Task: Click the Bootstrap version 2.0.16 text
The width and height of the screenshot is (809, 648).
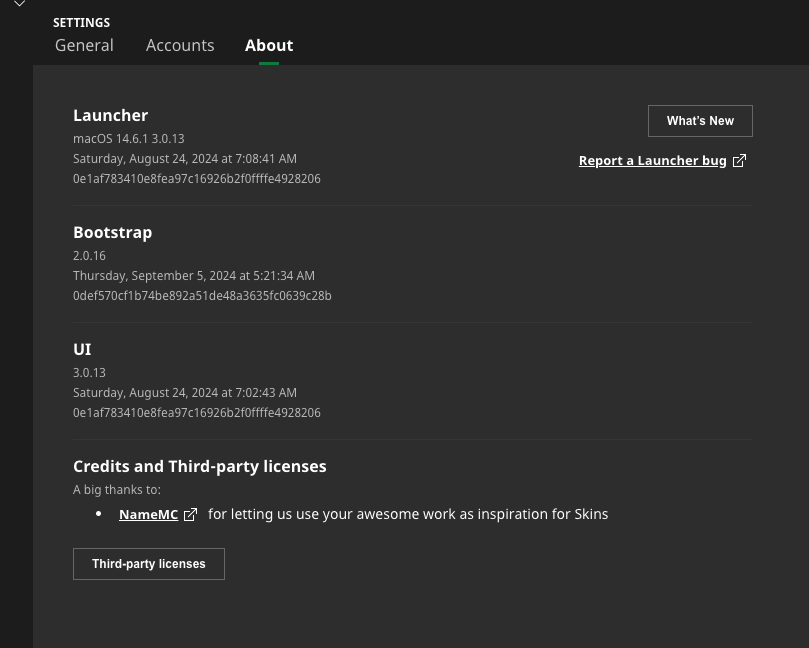Action: pos(89,256)
